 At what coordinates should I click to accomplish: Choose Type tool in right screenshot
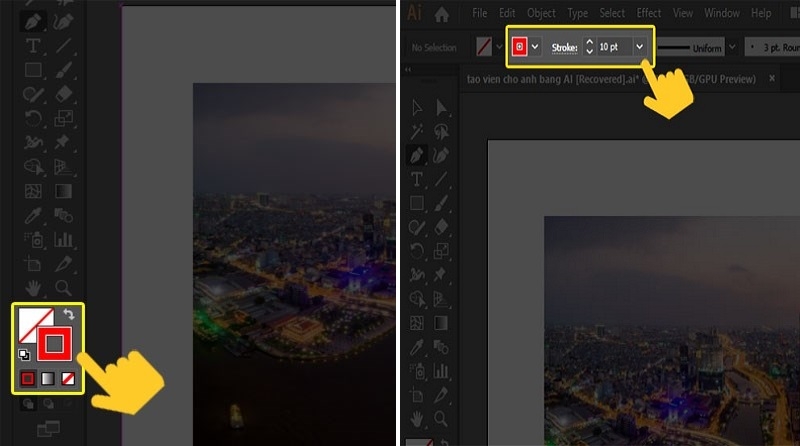coord(416,179)
